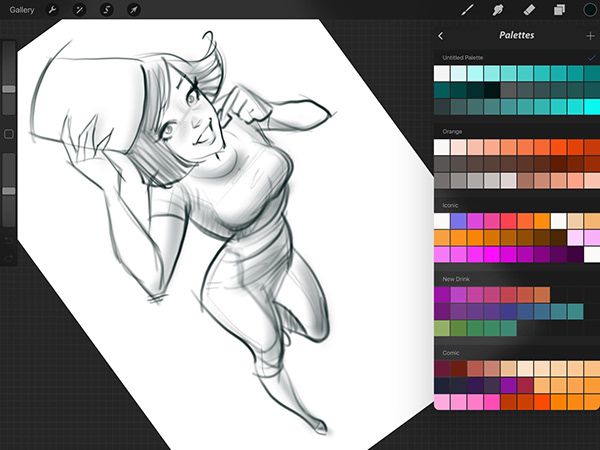Viewport: 600px width, 450px height.
Task: Select the Orange palette title
Action: click(x=452, y=131)
